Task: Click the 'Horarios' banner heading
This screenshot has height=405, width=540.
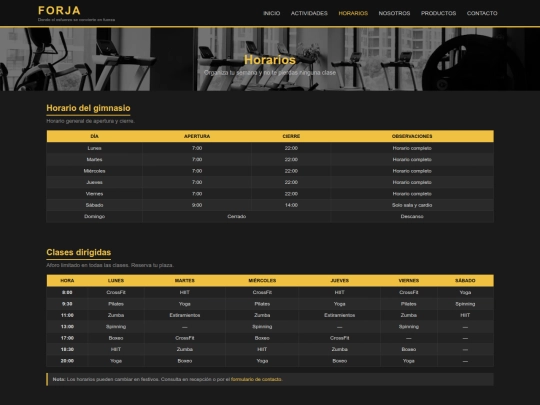Action: click(270, 60)
